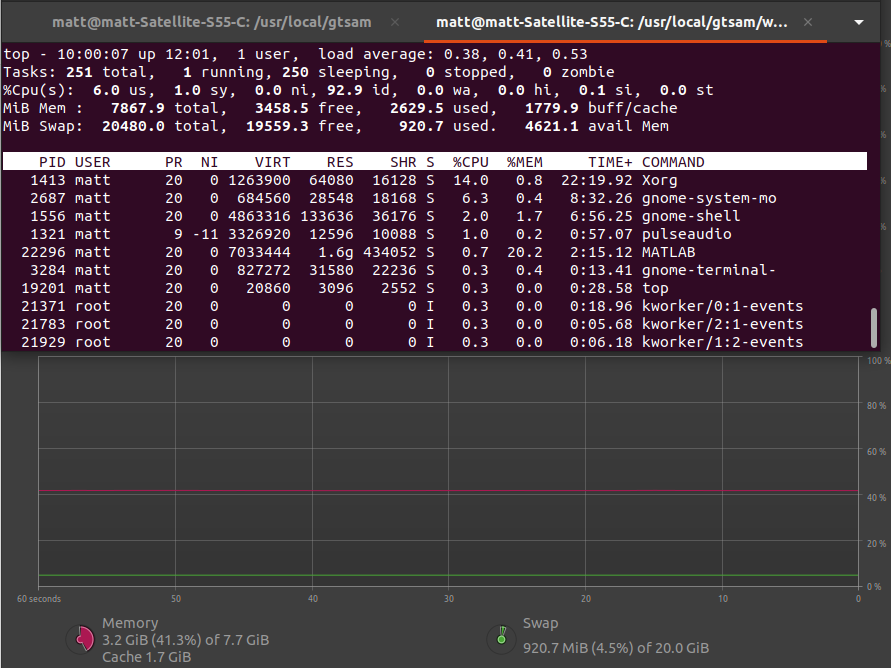
Task: Click the Memory pie chart icon
Action: tap(82, 636)
